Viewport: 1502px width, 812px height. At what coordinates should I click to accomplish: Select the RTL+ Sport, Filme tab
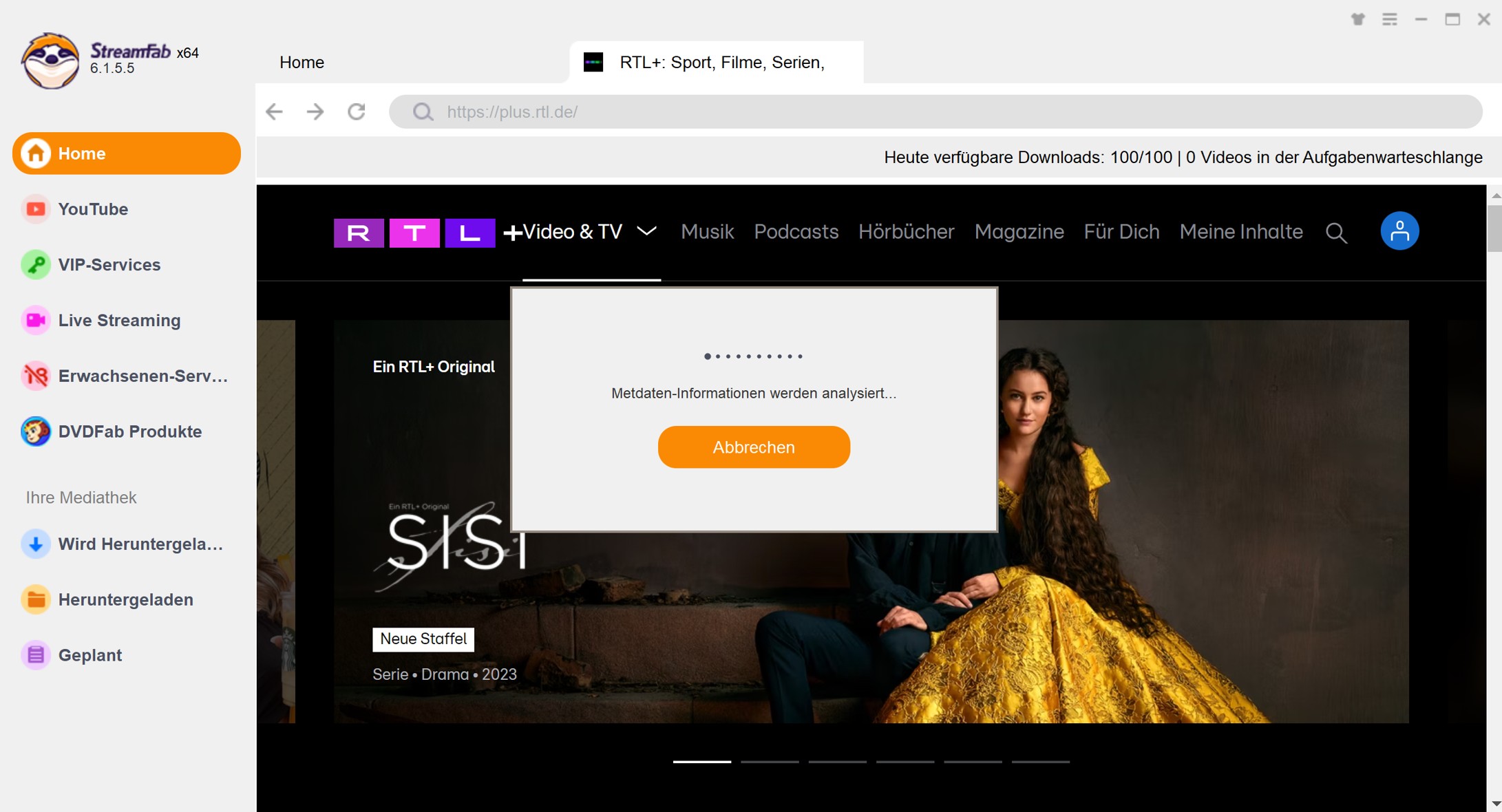point(716,63)
